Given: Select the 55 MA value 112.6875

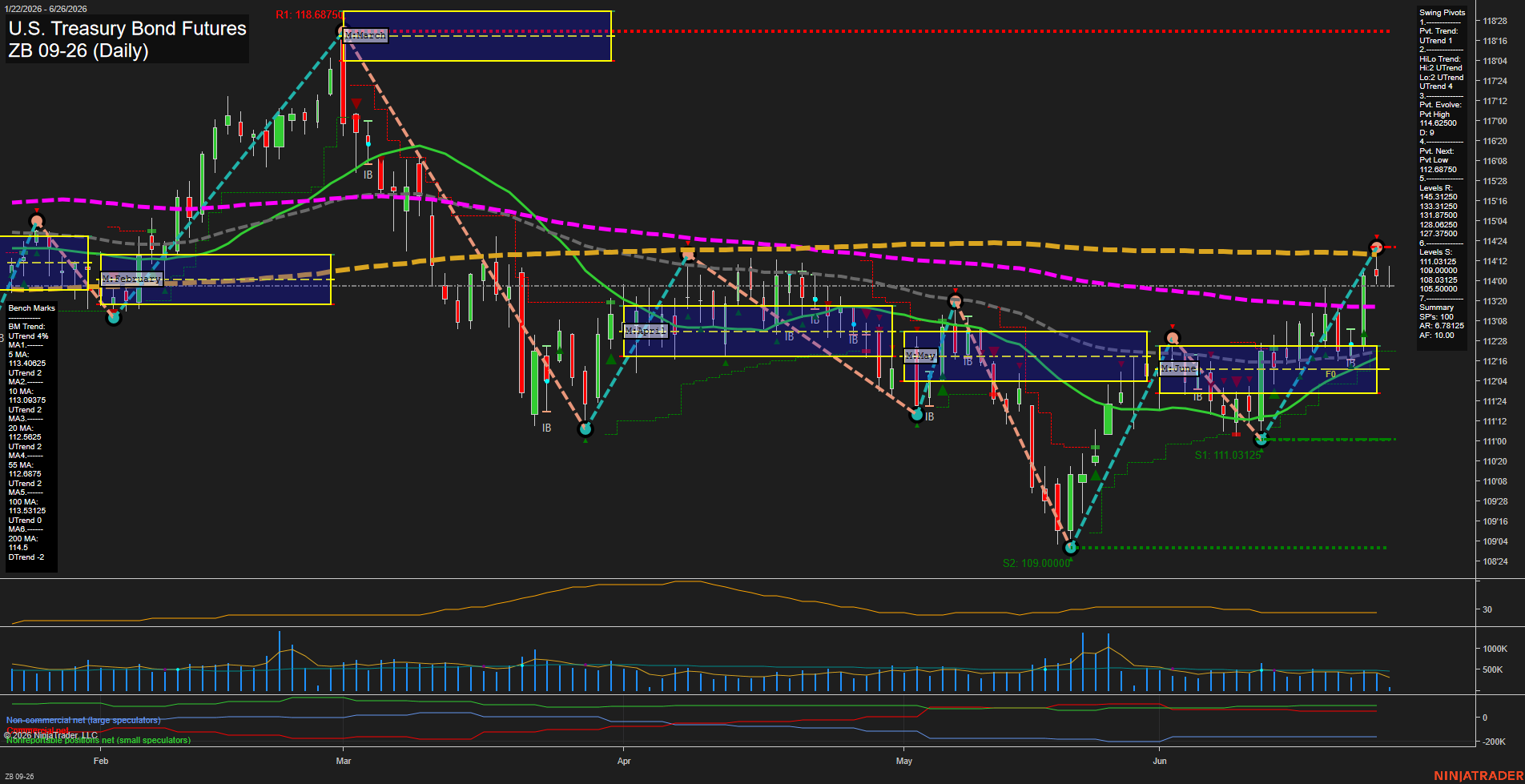Looking at the screenshot, I should pyautogui.click(x=25, y=474).
